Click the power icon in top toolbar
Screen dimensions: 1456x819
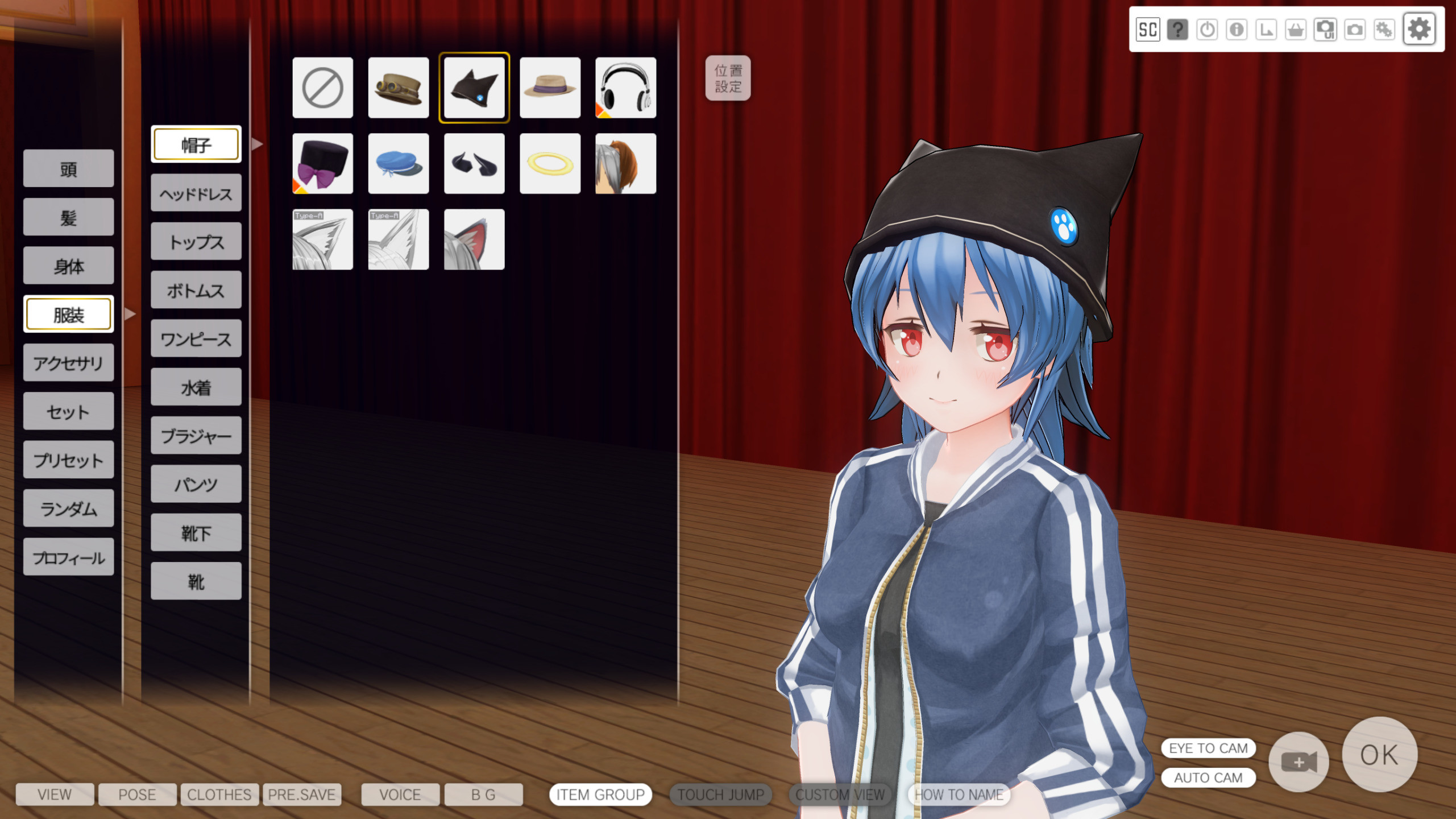(1206, 30)
